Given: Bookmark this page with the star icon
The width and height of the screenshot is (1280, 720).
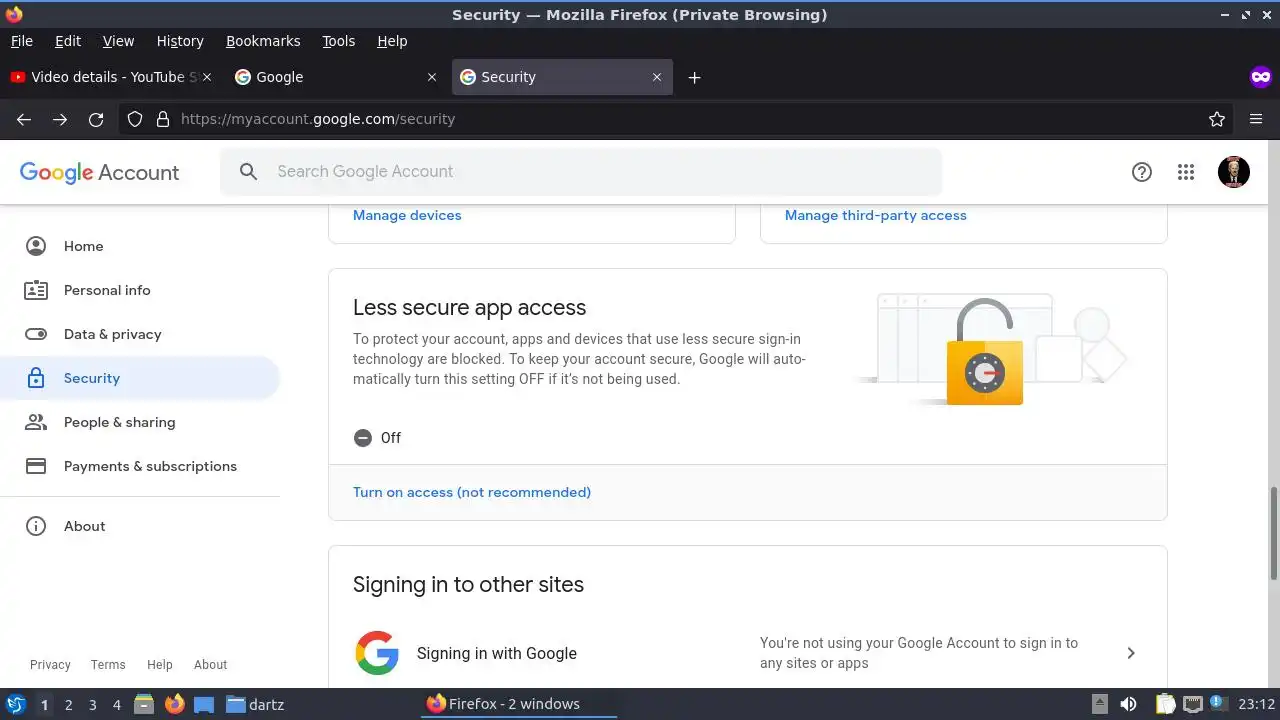Looking at the screenshot, I should point(1217,119).
